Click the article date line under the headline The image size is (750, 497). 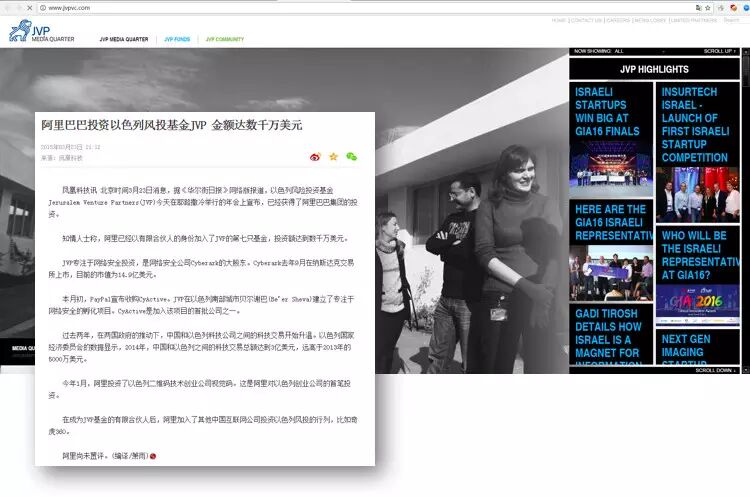pos(70,147)
